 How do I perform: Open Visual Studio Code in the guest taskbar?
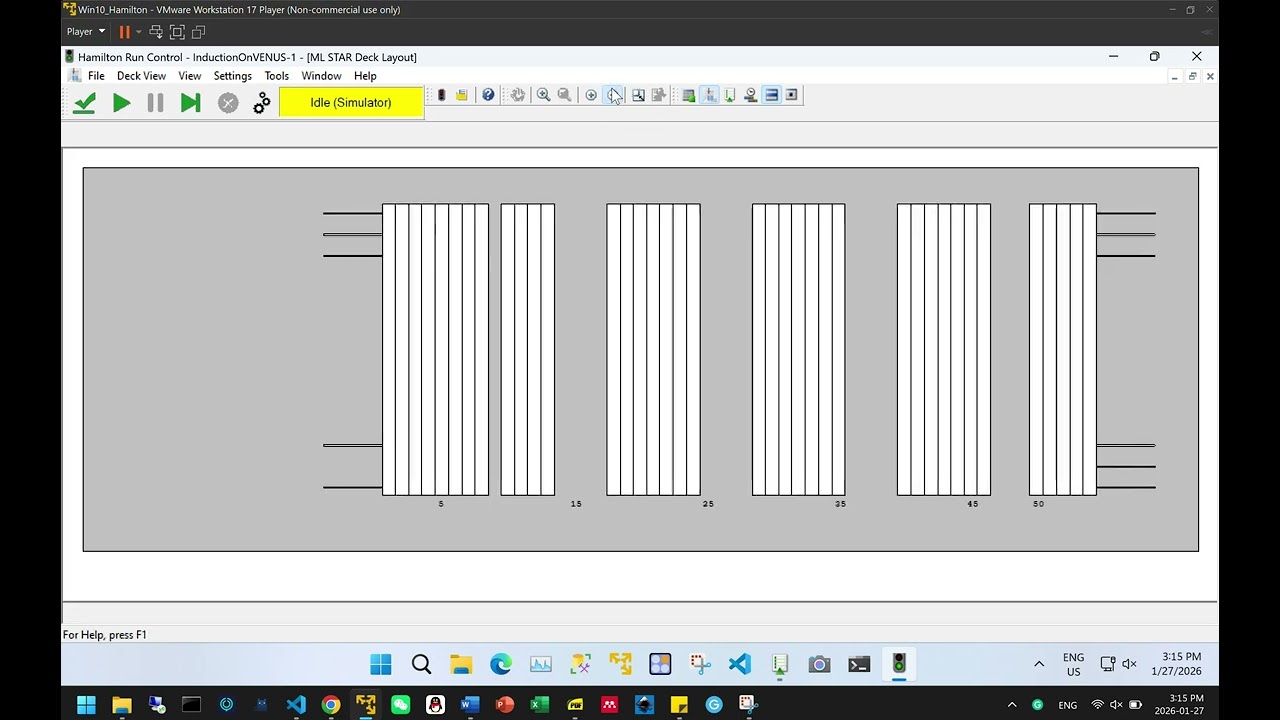tap(739, 664)
